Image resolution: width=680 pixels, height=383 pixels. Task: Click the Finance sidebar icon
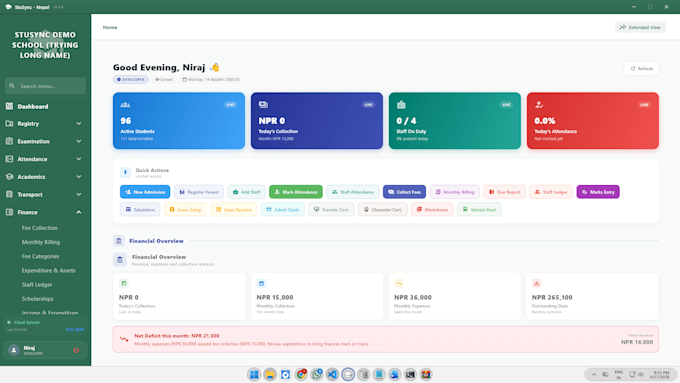pyautogui.click(x=9, y=213)
